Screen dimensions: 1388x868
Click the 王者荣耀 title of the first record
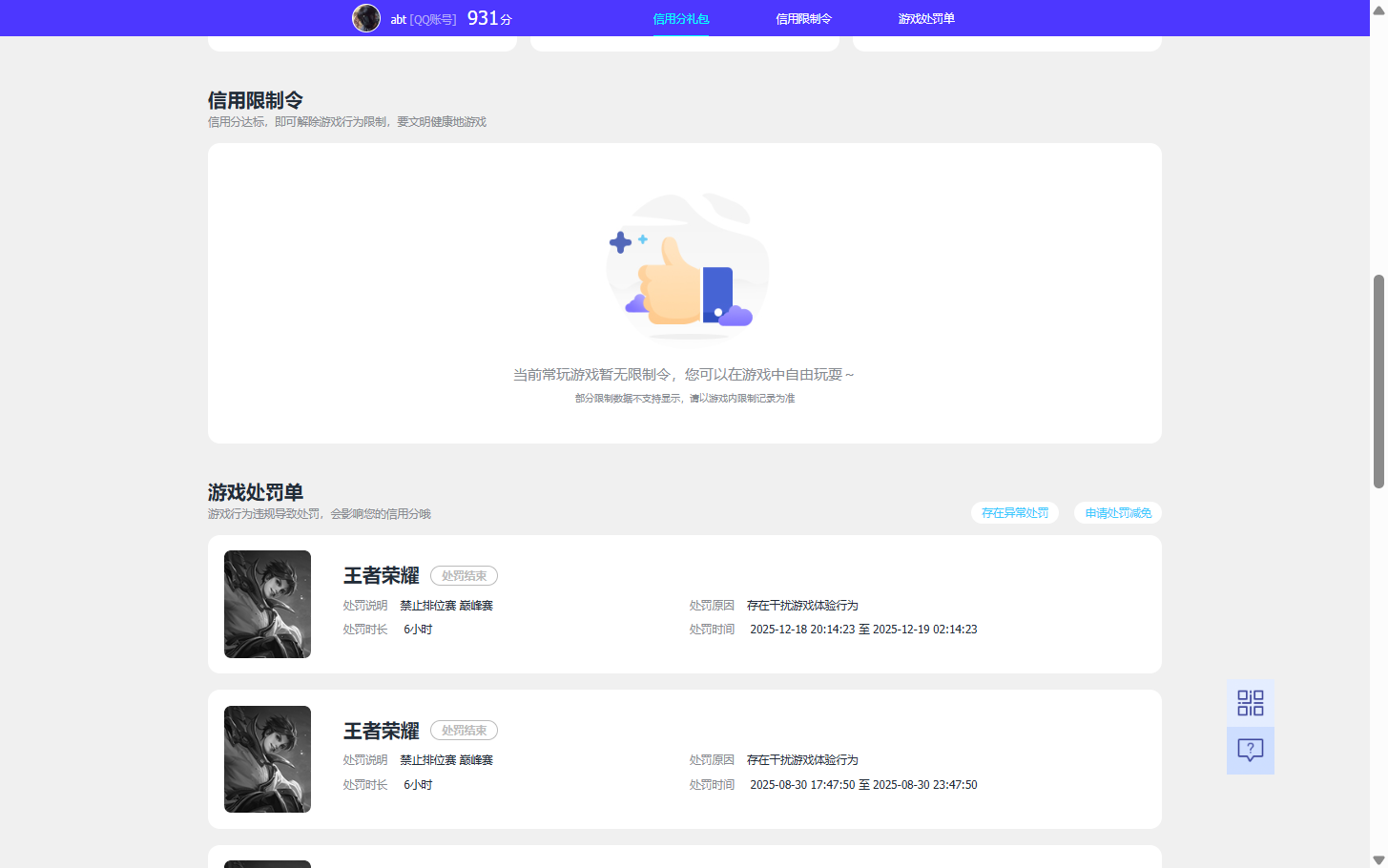(x=381, y=575)
